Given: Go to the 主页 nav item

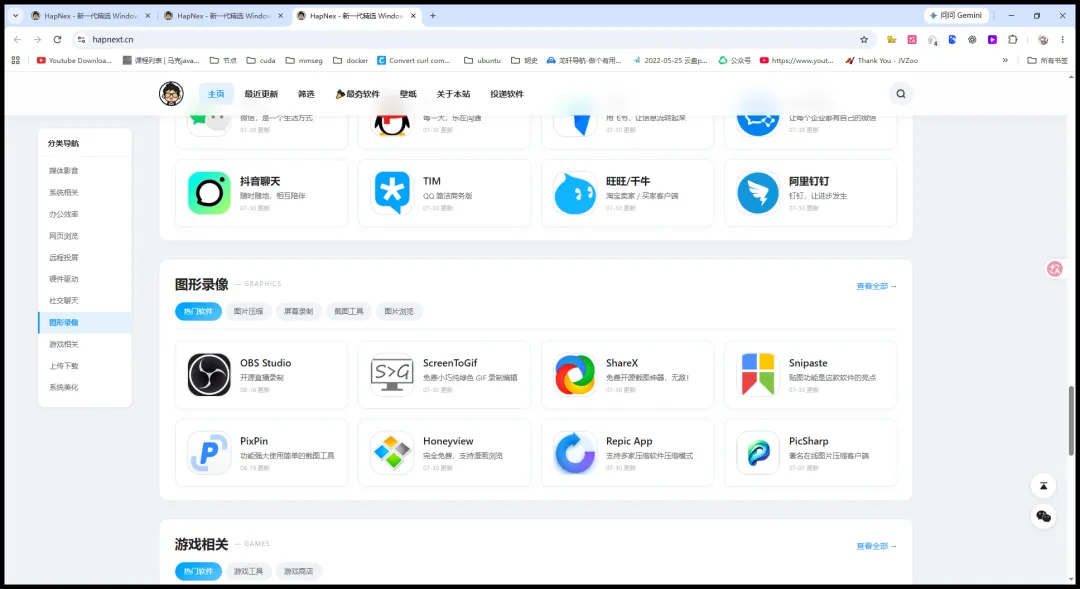Looking at the screenshot, I should click(216, 94).
